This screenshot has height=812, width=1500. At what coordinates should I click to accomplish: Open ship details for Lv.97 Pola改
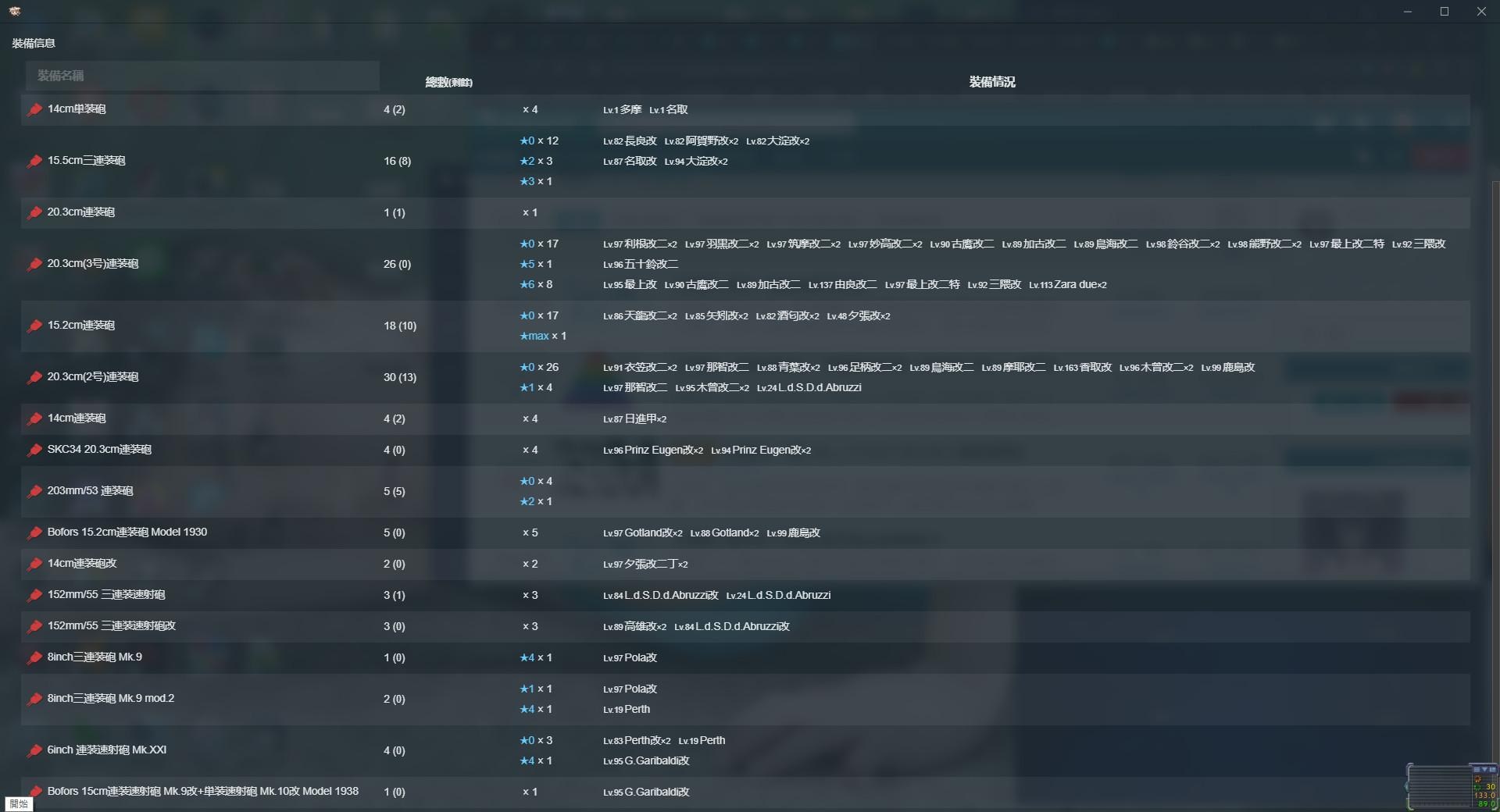click(630, 657)
